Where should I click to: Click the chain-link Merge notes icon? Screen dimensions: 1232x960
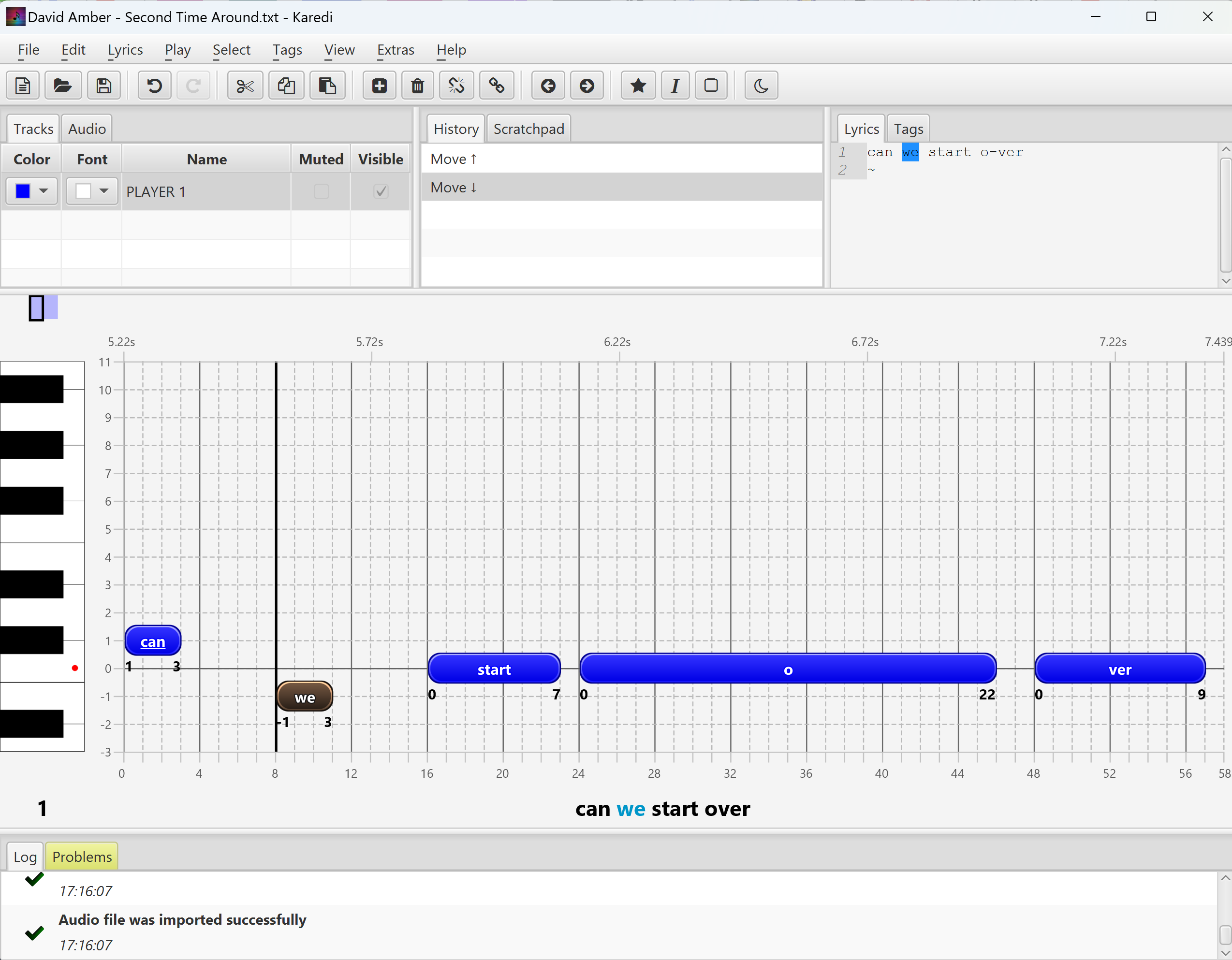pos(497,86)
